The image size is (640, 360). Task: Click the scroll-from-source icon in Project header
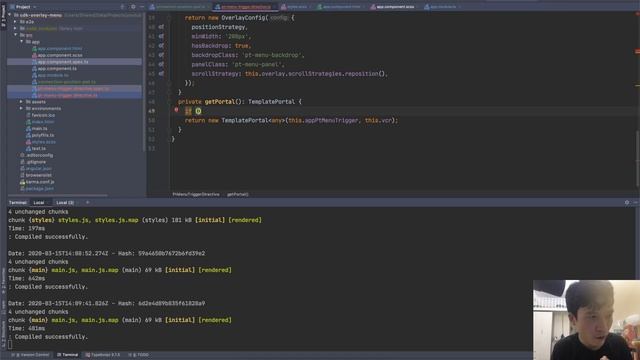point(122,7)
